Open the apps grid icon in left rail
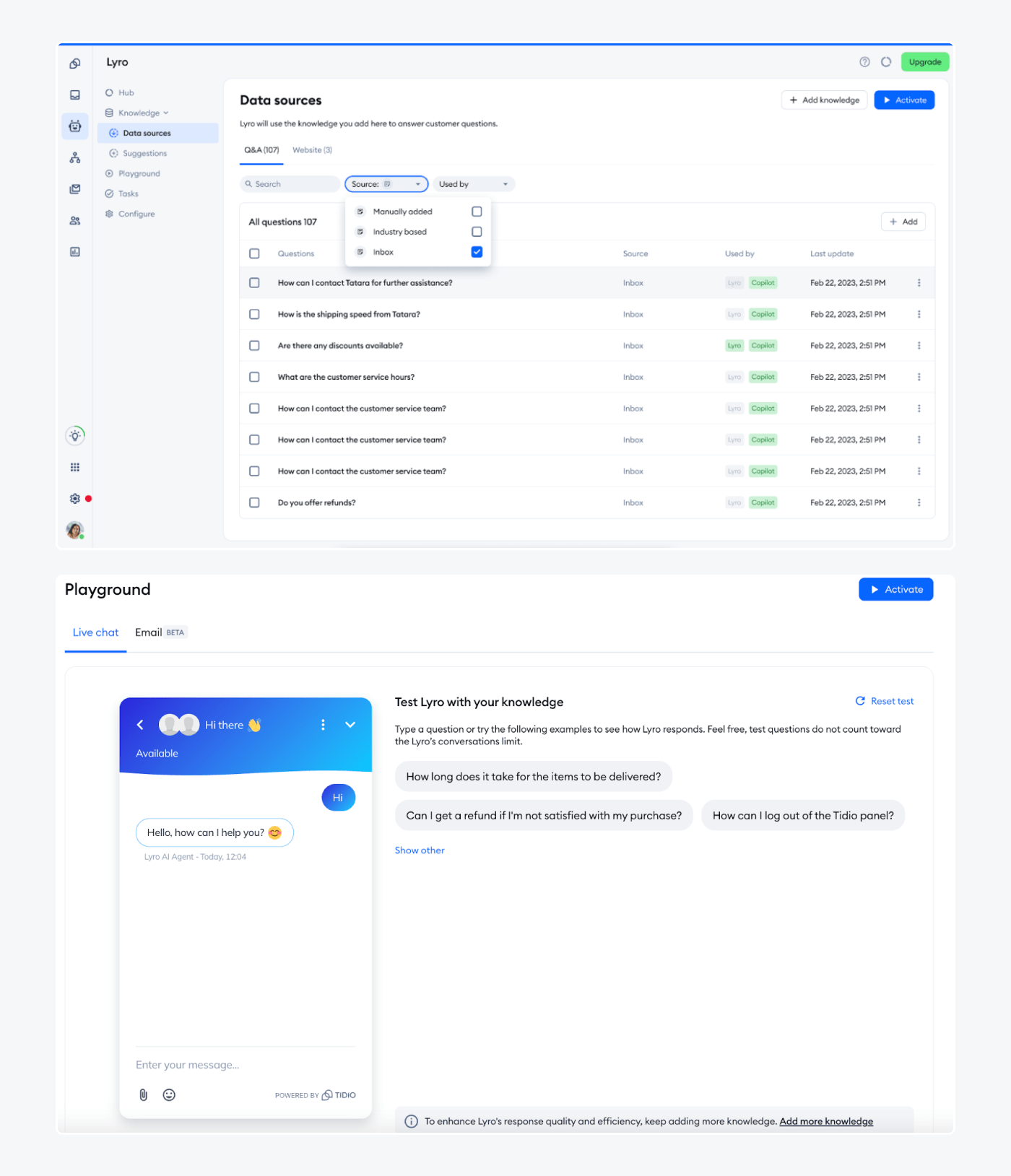The width and height of the screenshot is (1011, 1176). 75,467
